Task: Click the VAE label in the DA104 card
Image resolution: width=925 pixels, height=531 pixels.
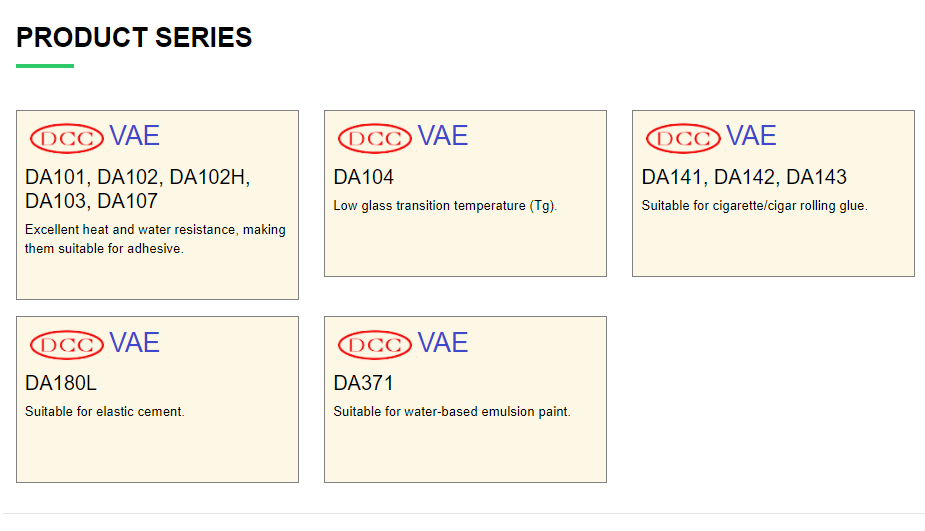Action: click(x=443, y=136)
